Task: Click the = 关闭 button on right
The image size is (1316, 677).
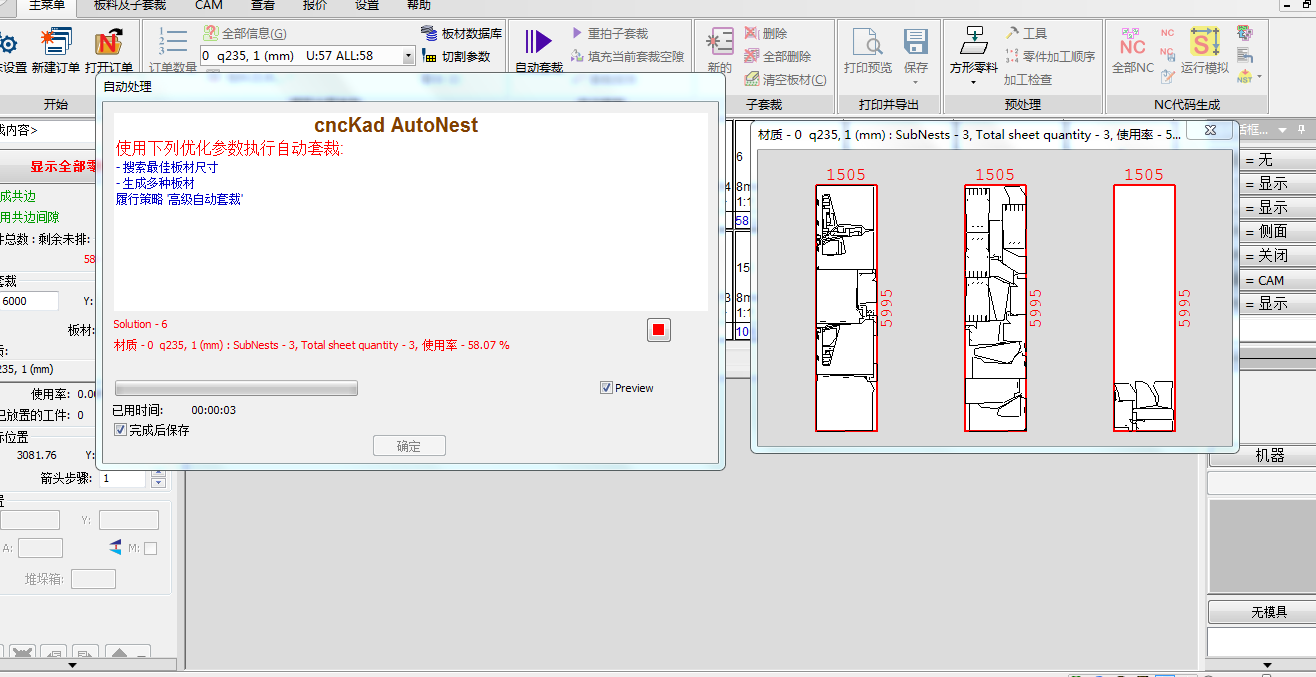Action: (x=1277, y=256)
